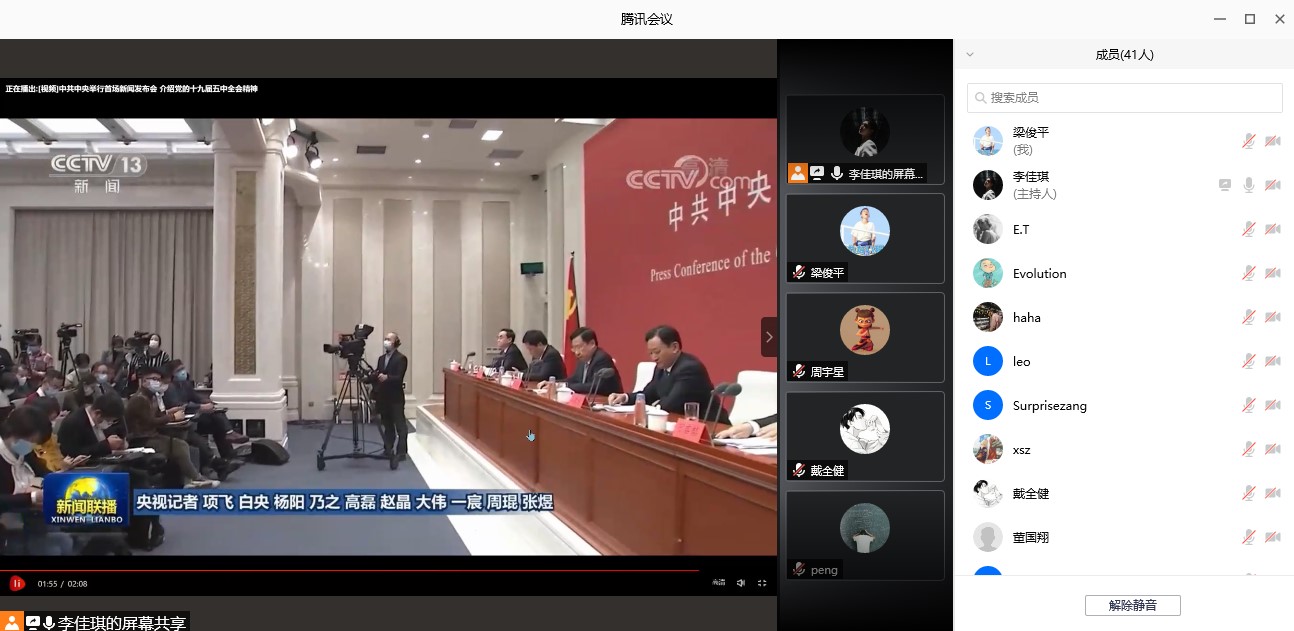Screen dimensions: 1294x631
Task: Click 董国翔's camera-off icon
Action: click(x=1273, y=537)
